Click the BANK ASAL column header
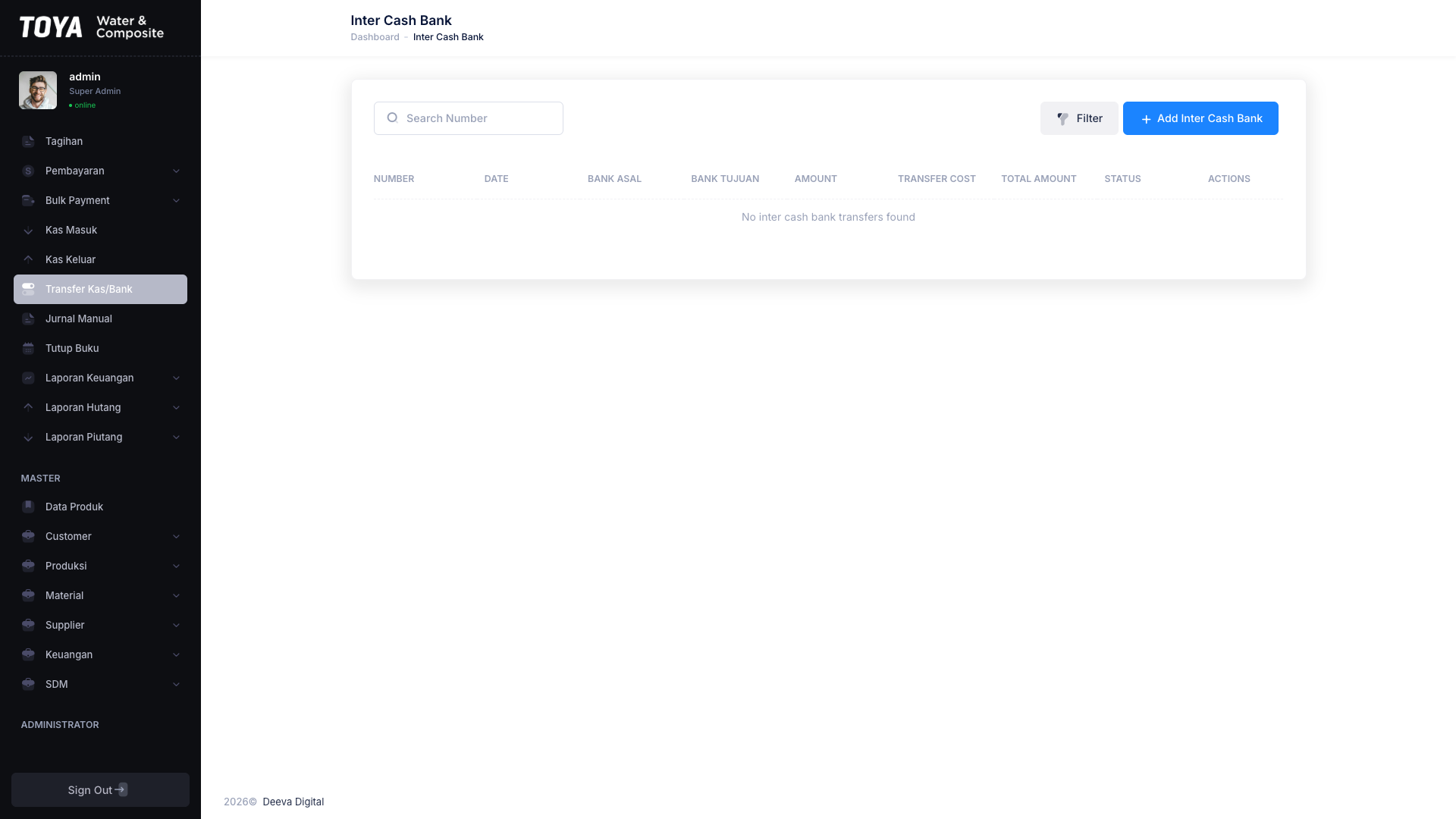1456x819 pixels. (x=614, y=179)
